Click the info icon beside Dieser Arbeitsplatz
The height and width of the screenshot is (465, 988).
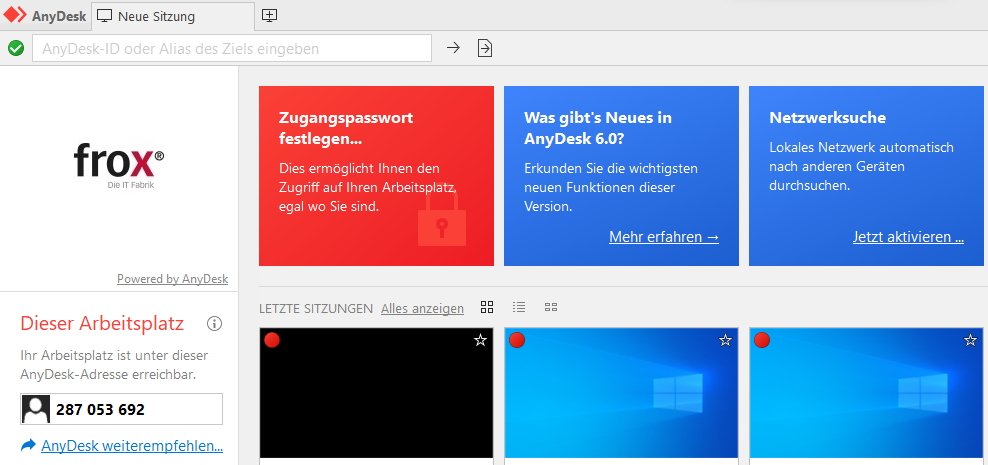coord(214,324)
